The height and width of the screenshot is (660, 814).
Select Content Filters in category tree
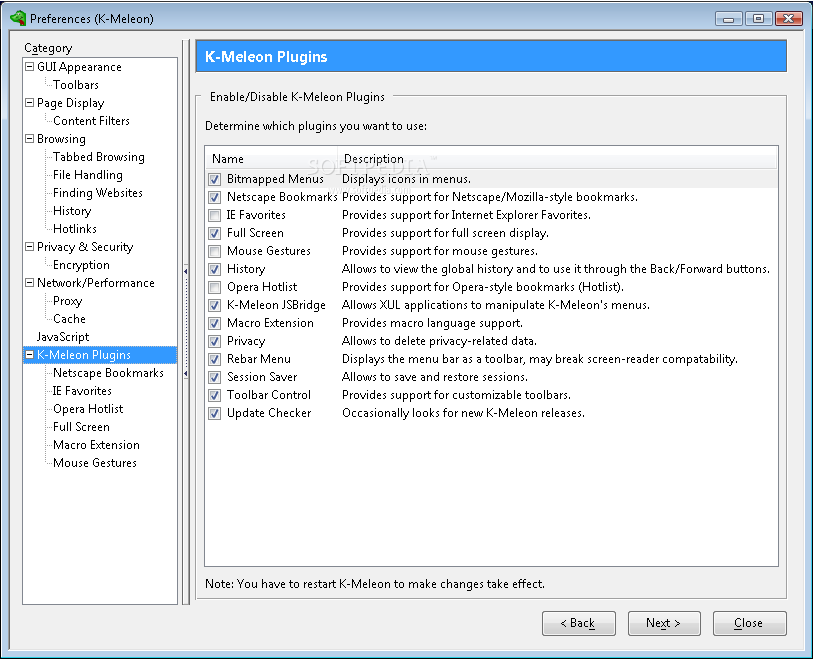pyautogui.click(x=91, y=120)
